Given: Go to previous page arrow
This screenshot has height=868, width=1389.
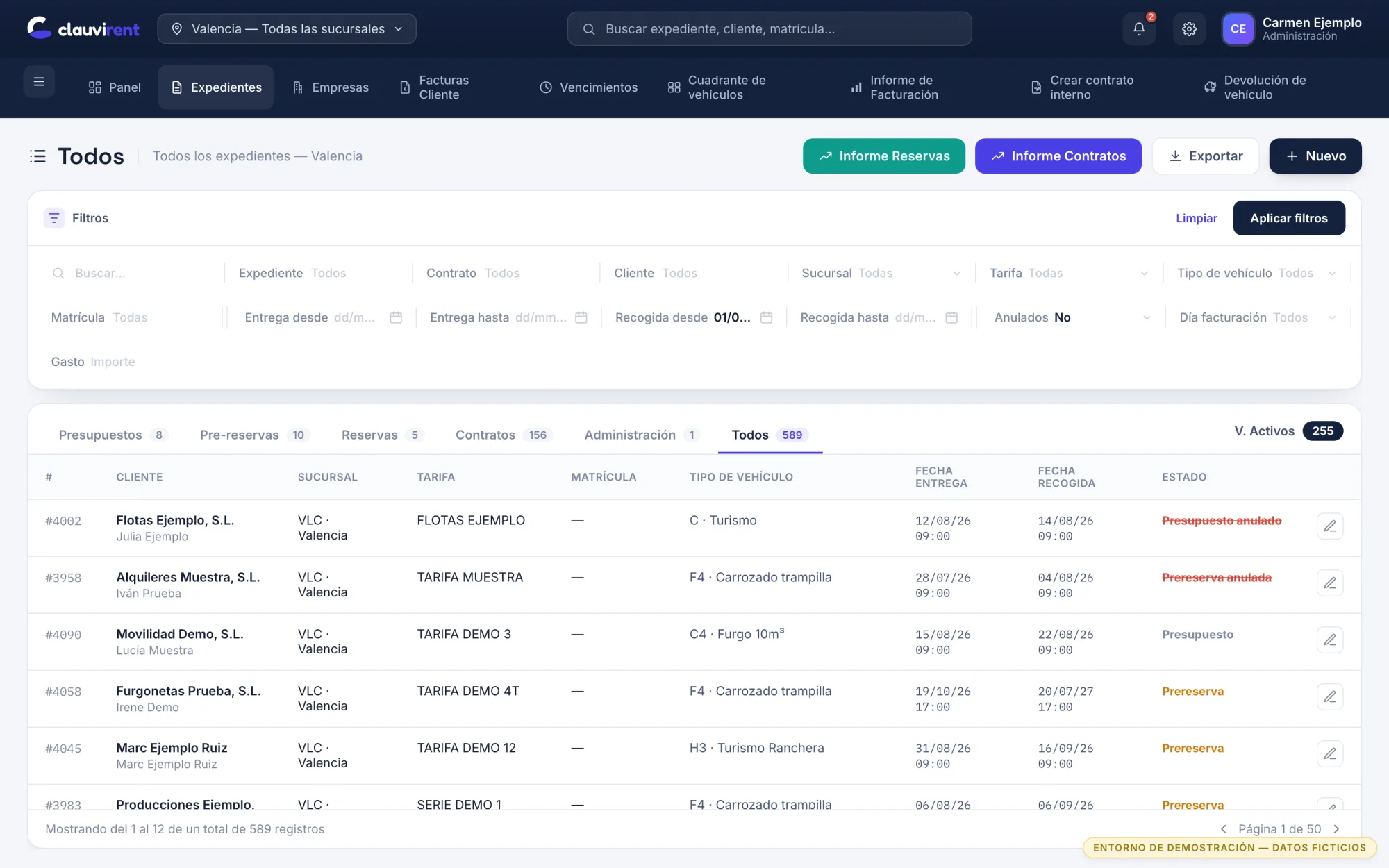Looking at the screenshot, I should tap(1224, 829).
